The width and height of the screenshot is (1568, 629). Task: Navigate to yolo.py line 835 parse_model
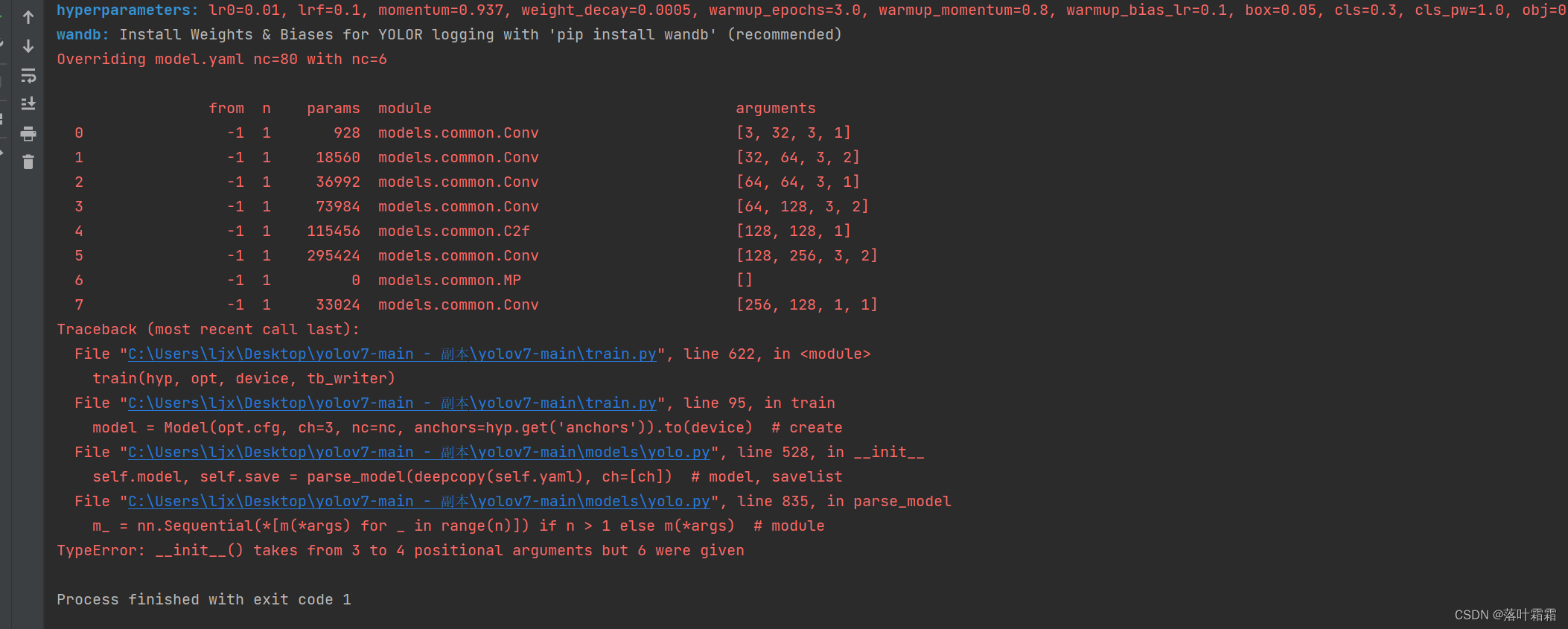pos(417,501)
